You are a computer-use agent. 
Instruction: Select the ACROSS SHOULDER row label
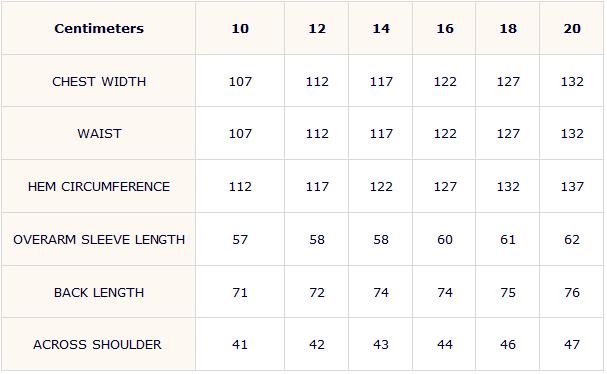pos(97,345)
